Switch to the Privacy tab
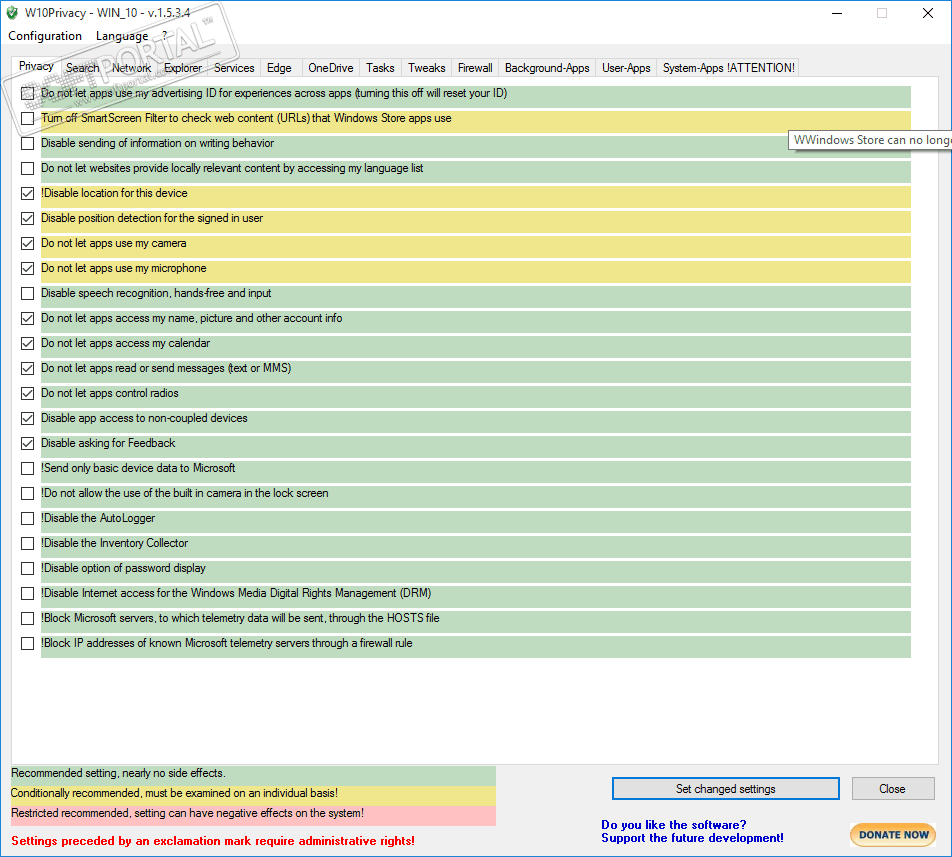Screen dimensions: 952x857 coord(36,66)
